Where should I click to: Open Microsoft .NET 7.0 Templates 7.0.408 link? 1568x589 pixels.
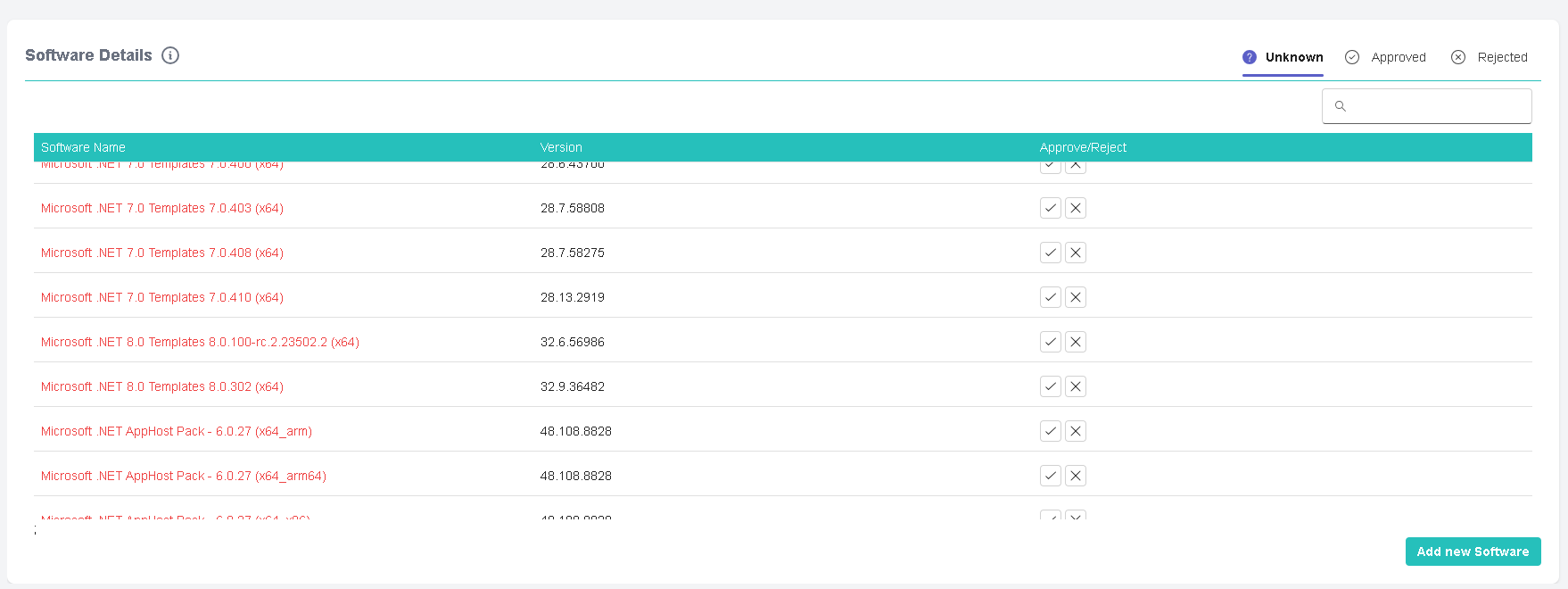point(162,253)
